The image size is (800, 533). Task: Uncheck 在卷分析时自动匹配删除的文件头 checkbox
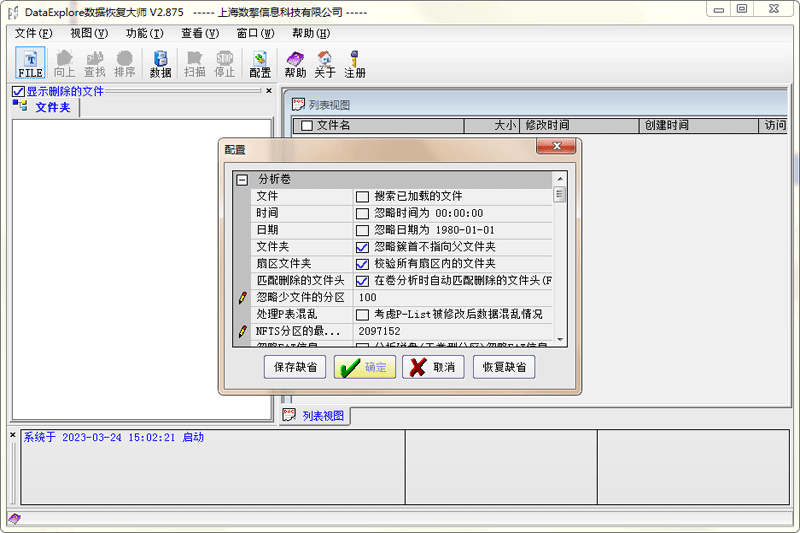362,281
